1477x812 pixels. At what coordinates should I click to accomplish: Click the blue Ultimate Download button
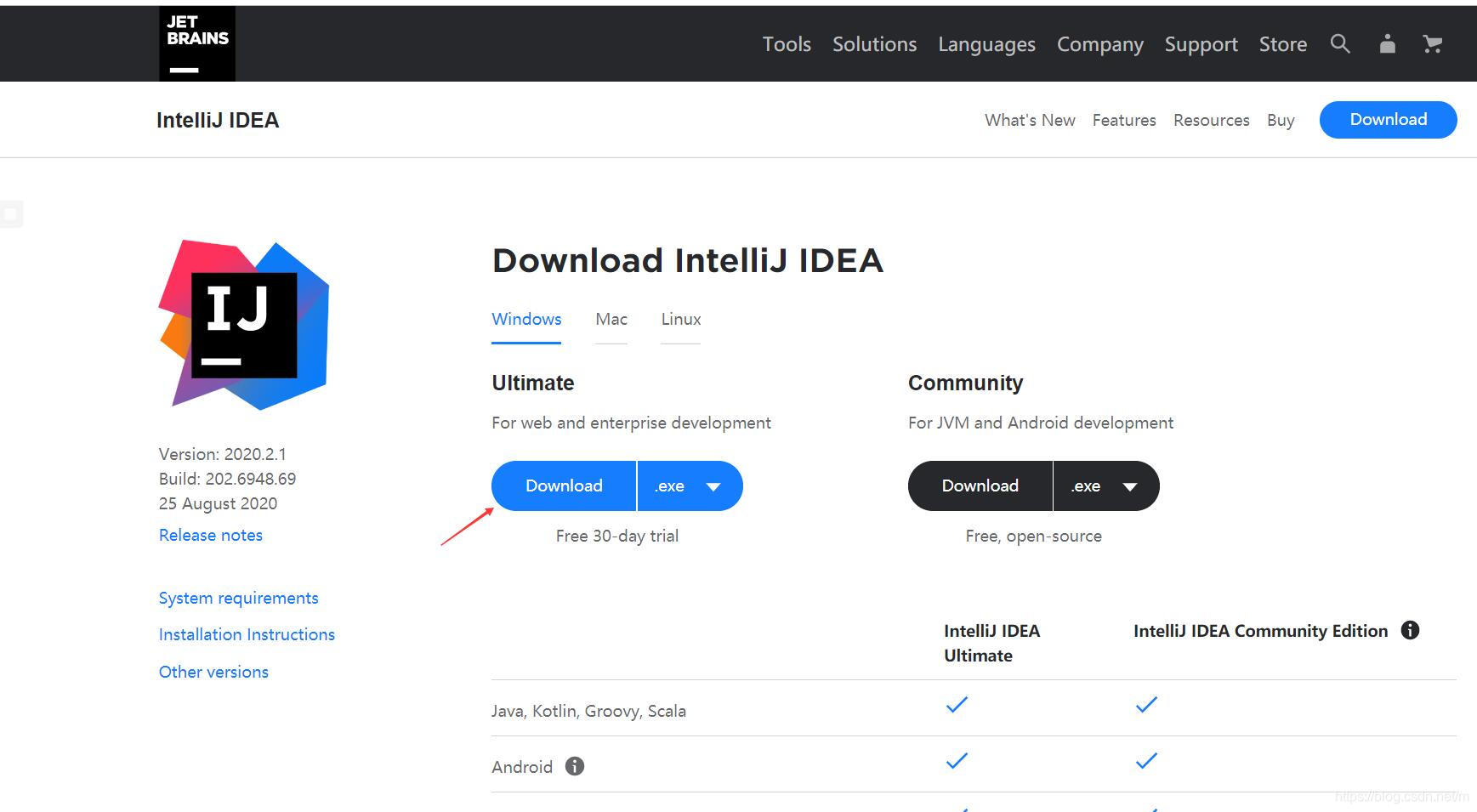(x=564, y=485)
